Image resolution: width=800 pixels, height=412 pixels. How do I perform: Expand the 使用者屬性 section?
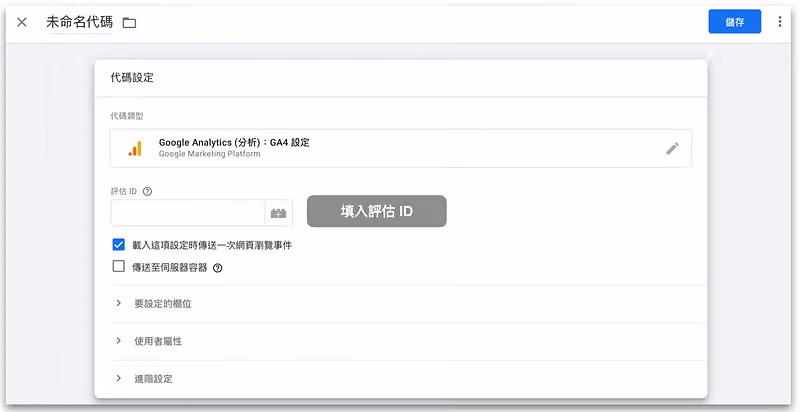pos(408,341)
